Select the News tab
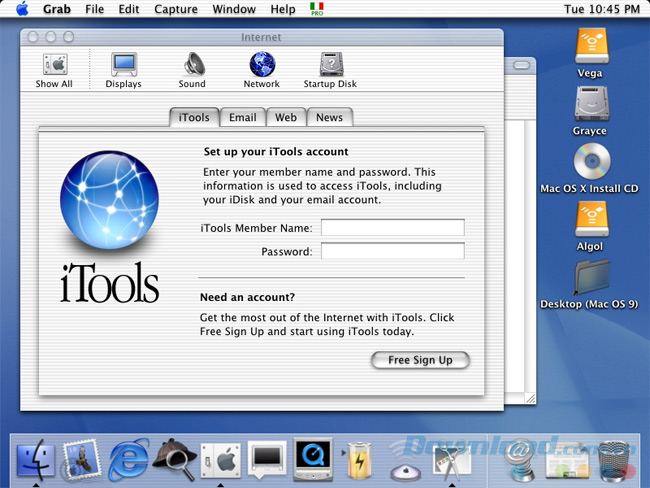This screenshot has width=650, height=488. (x=329, y=117)
